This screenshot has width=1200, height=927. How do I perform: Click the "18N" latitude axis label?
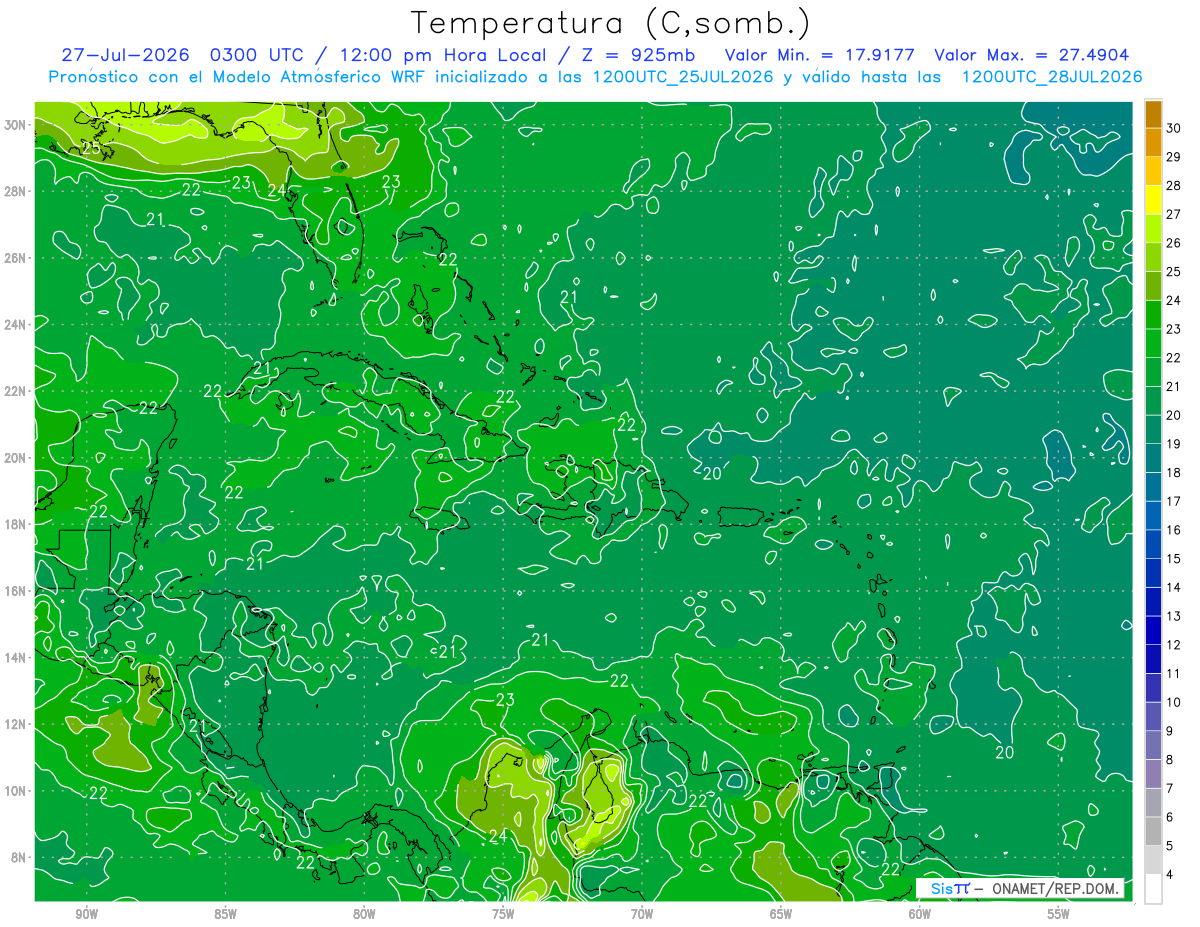(x=16, y=524)
